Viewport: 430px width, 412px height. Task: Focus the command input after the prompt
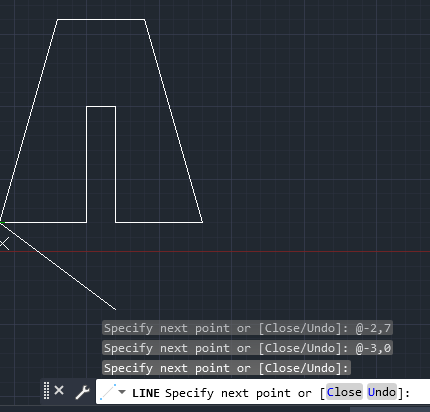(x=420, y=392)
